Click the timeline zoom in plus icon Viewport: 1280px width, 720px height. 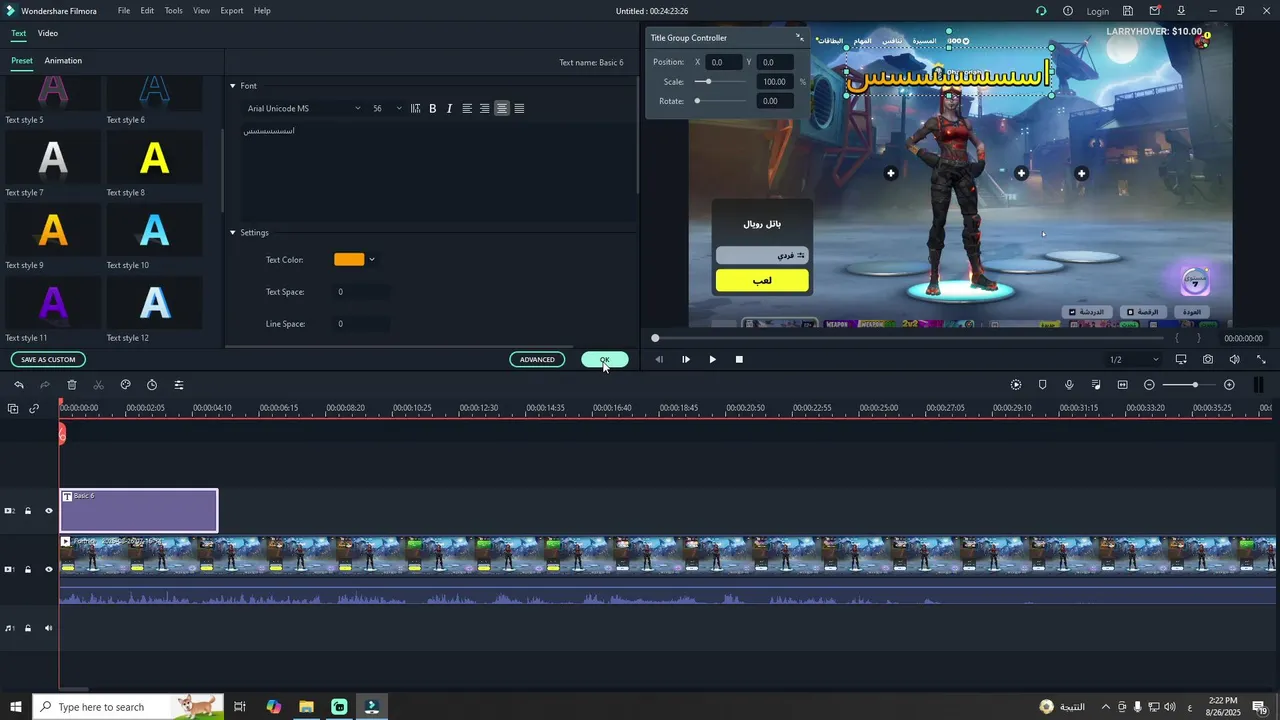click(1229, 385)
